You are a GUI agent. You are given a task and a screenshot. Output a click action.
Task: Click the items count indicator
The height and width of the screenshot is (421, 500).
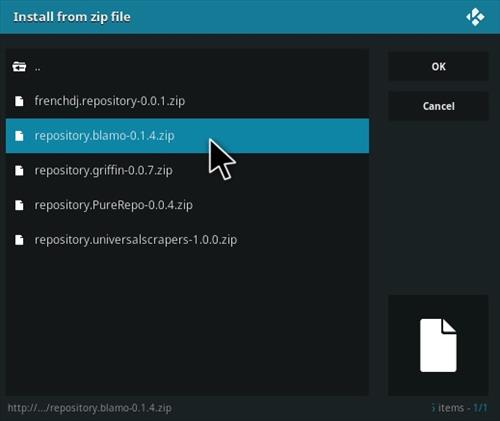tap(459, 408)
